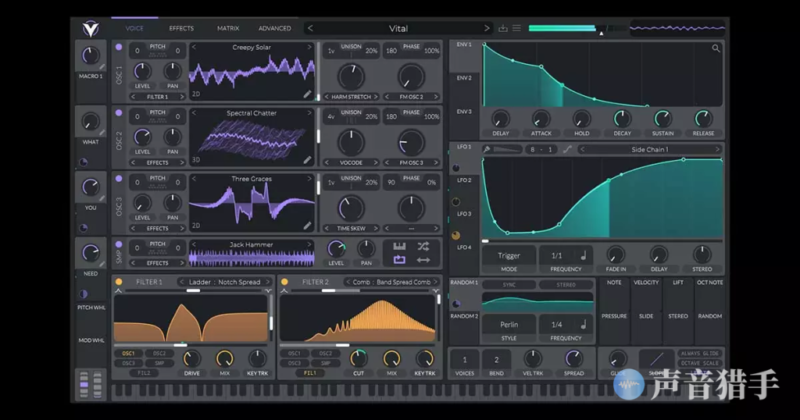Click the master volume meter bar

(576, 28)
